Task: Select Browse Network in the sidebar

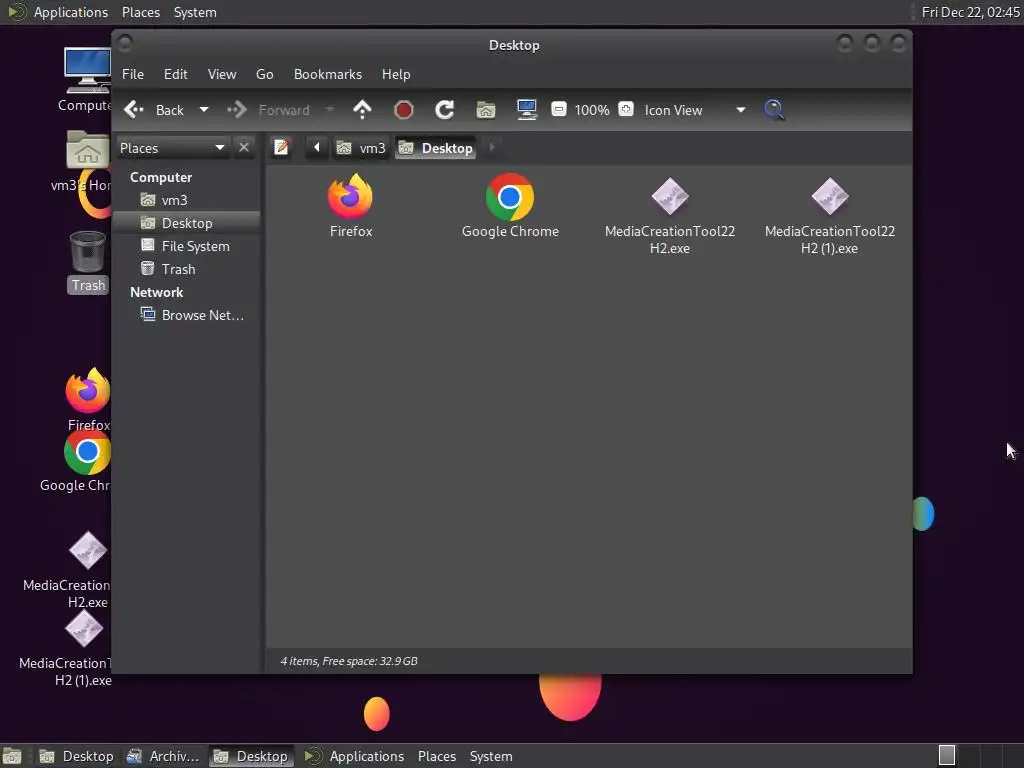Action: (x=187, y=315)
